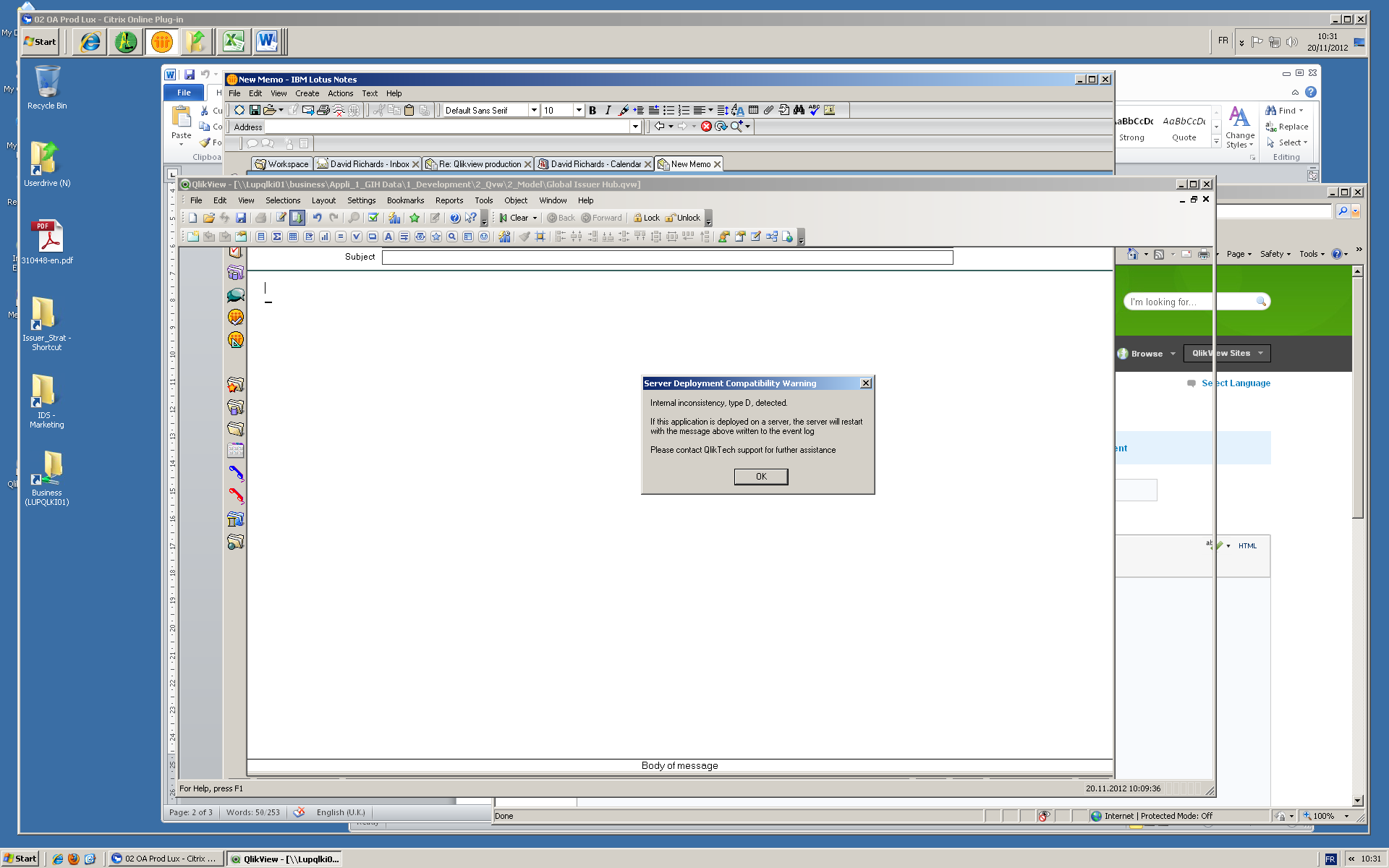Open the Browse dropdown on the web page
The image size is (1389, 868).
click(x=1147, y=354)
